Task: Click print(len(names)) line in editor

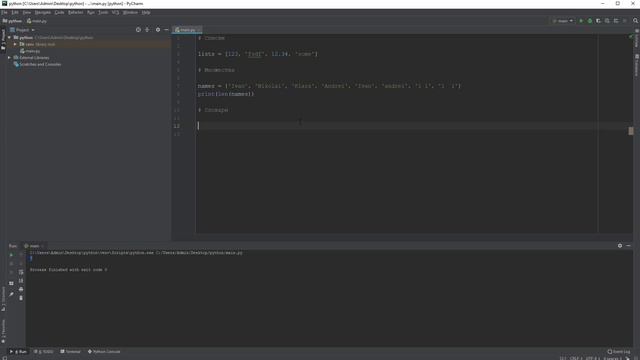Action: coord(226,94)
